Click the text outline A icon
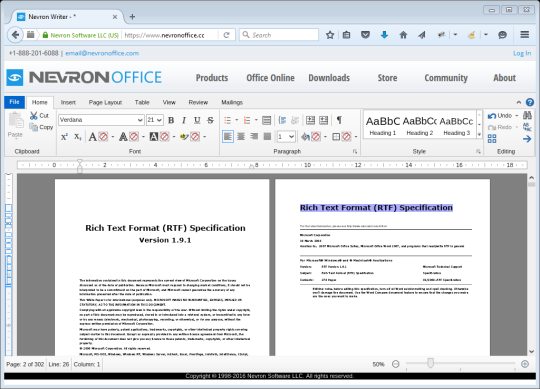Screen dimensions: 540x389 coord(123,137)
